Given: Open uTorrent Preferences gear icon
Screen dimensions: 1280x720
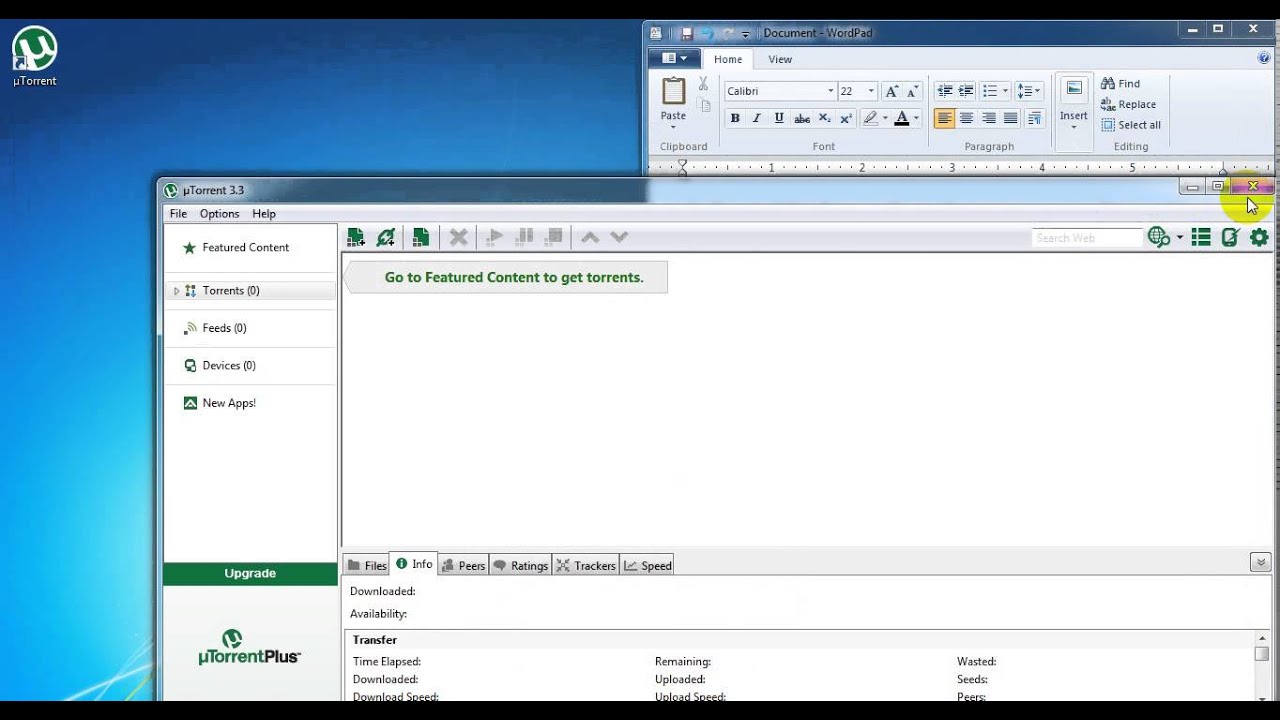Looking at the screenshot, I should pyautogui.click(x=1259, y=237).
